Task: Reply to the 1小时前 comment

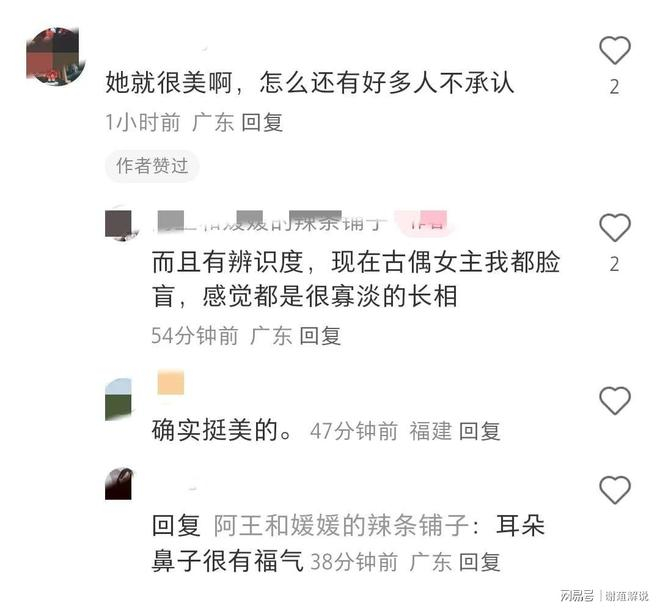Action: (x=261, y=123)
